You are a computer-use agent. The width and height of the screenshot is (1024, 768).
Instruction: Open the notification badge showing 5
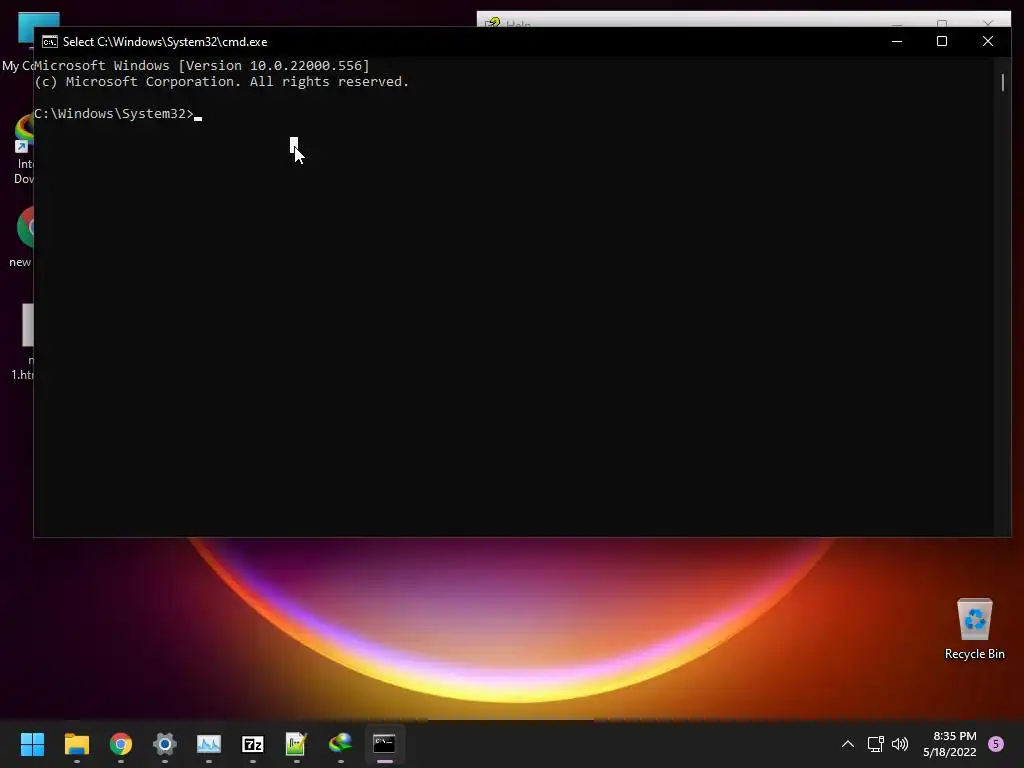click(996, 744)
